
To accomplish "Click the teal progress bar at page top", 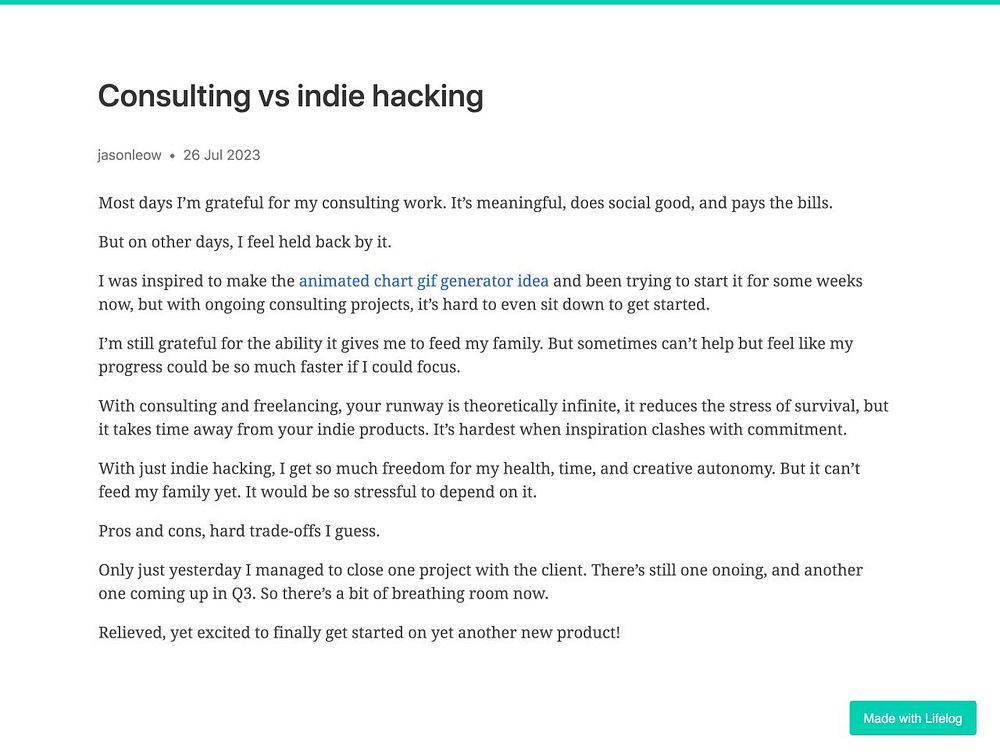I will click(500, 2).
